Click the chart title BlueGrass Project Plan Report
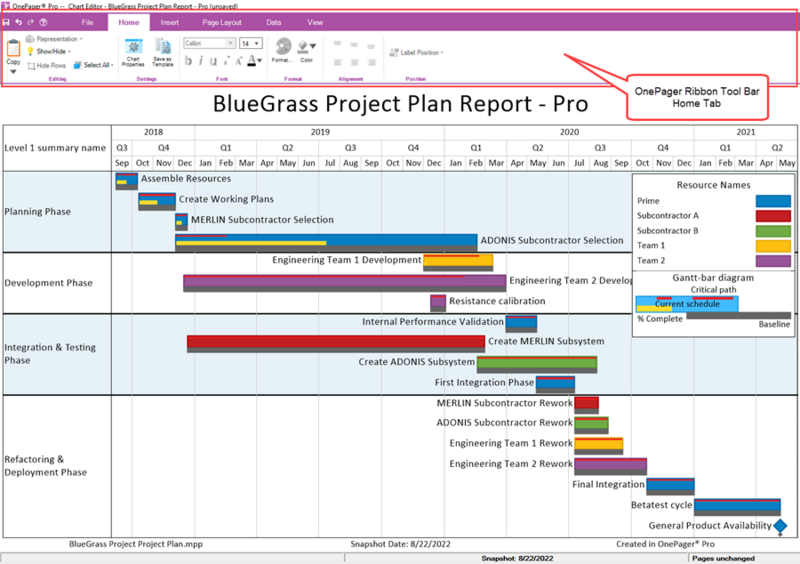 click(401, 104)
